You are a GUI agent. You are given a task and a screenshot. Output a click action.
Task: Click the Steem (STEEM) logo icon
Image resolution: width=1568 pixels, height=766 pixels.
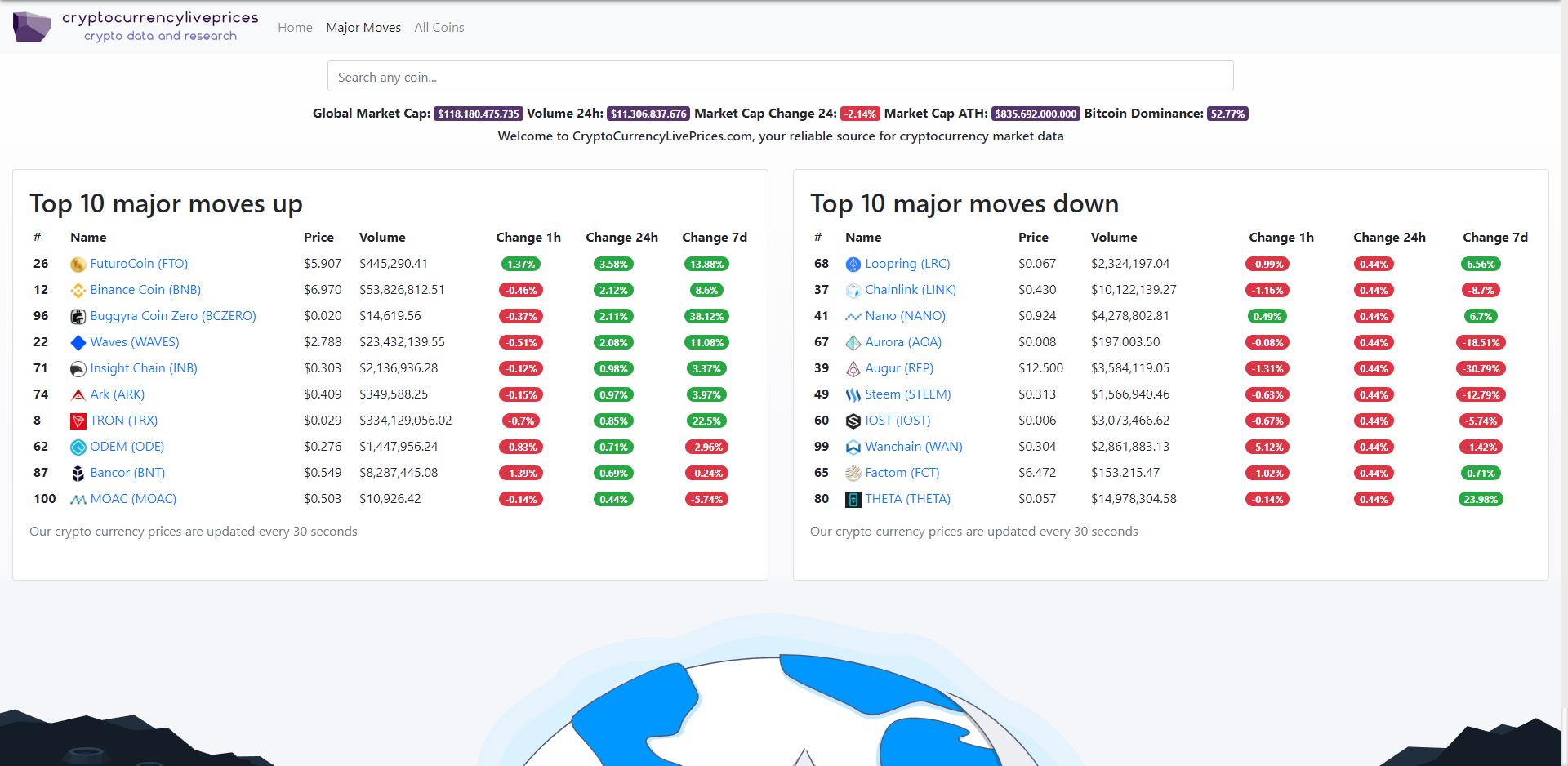click(852, 394)
